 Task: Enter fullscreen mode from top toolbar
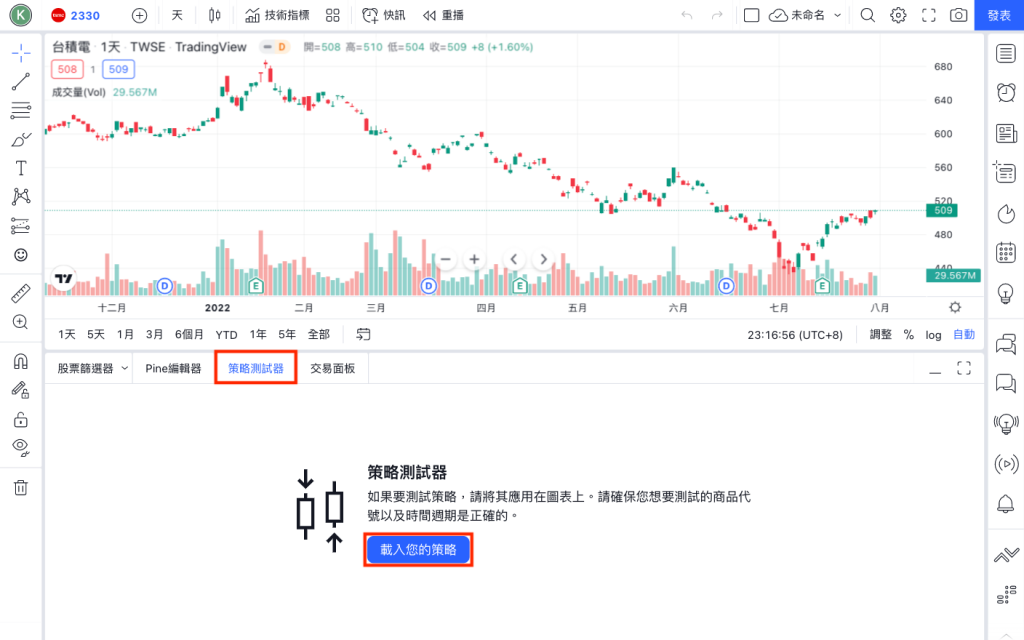point(929,15)
